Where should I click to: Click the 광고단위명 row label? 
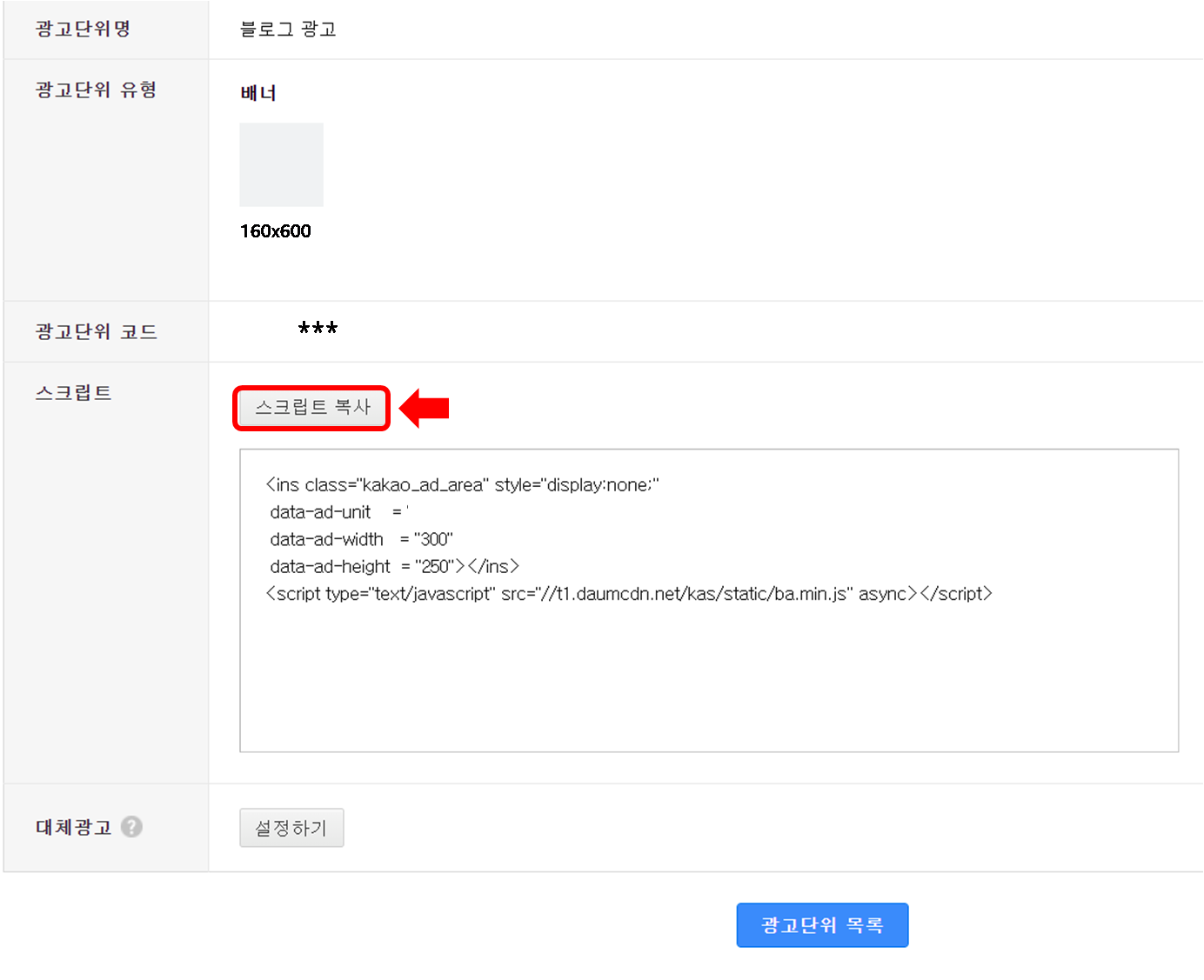point(83,29)
